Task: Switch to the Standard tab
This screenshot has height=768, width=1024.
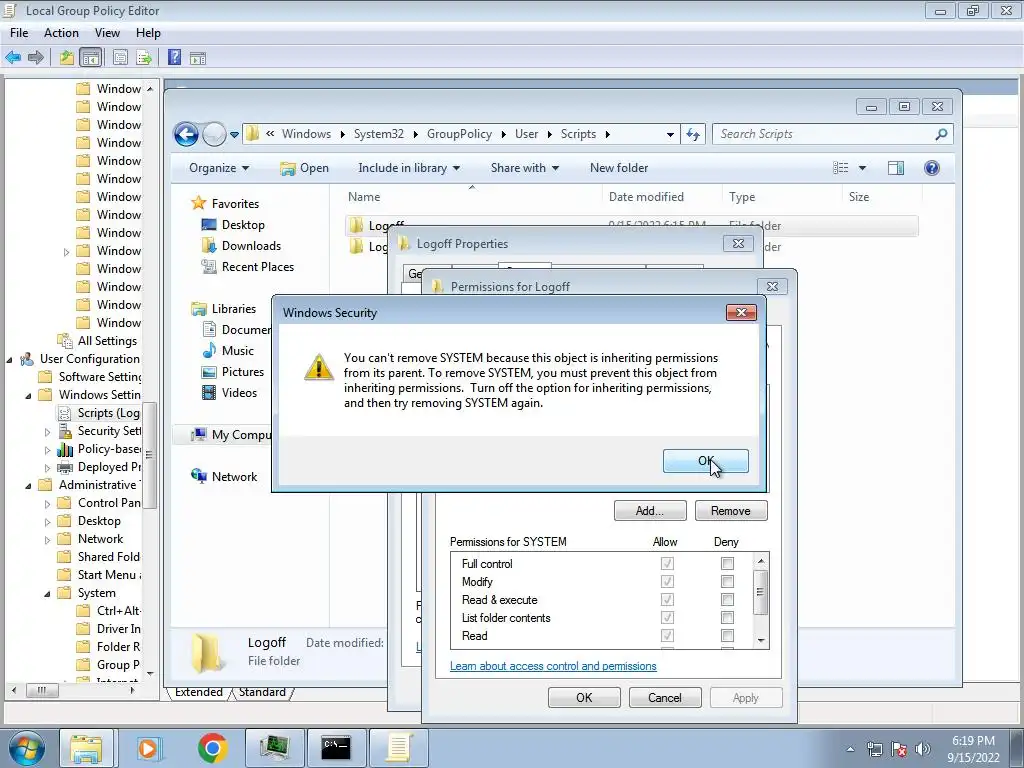Action: pos(263,692)
